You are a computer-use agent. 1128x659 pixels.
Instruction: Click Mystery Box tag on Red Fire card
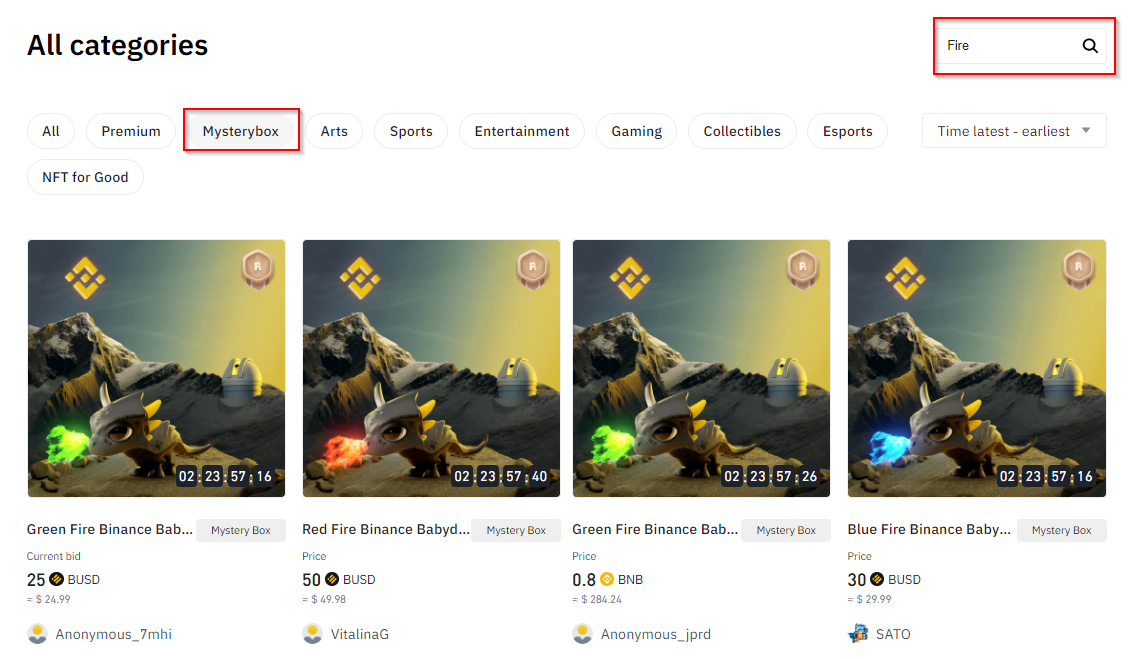[516, 530]
